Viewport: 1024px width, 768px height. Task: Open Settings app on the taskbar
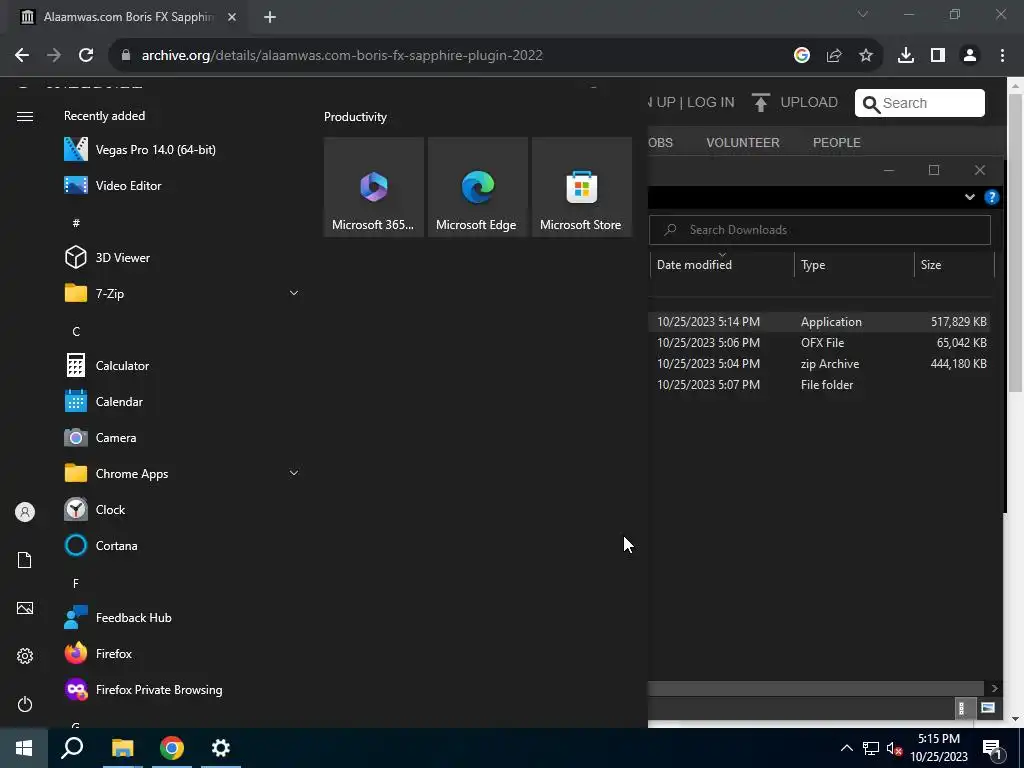pos(221,748)
